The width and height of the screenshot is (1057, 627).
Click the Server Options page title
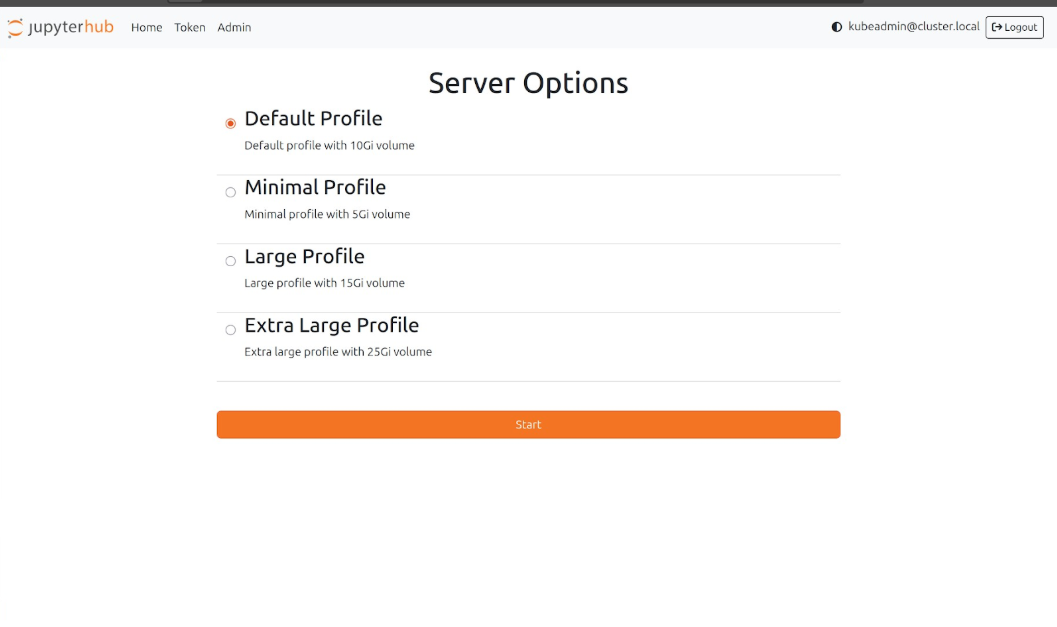[x=528, y=83]
